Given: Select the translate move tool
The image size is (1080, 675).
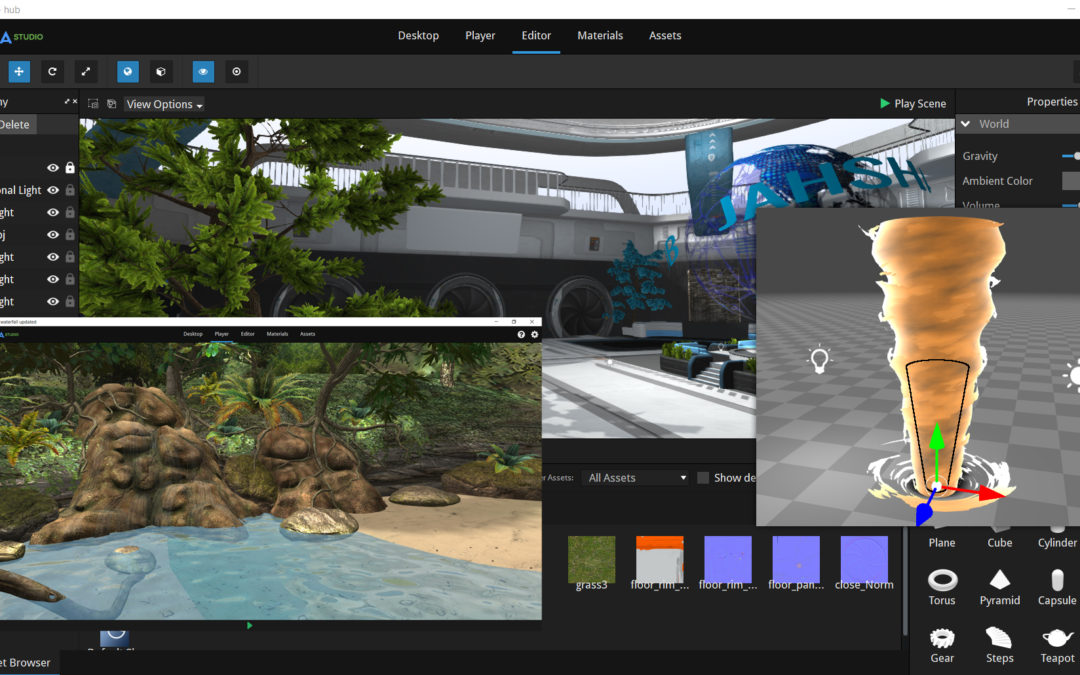Looking at the screenshot, I should 19,72.
